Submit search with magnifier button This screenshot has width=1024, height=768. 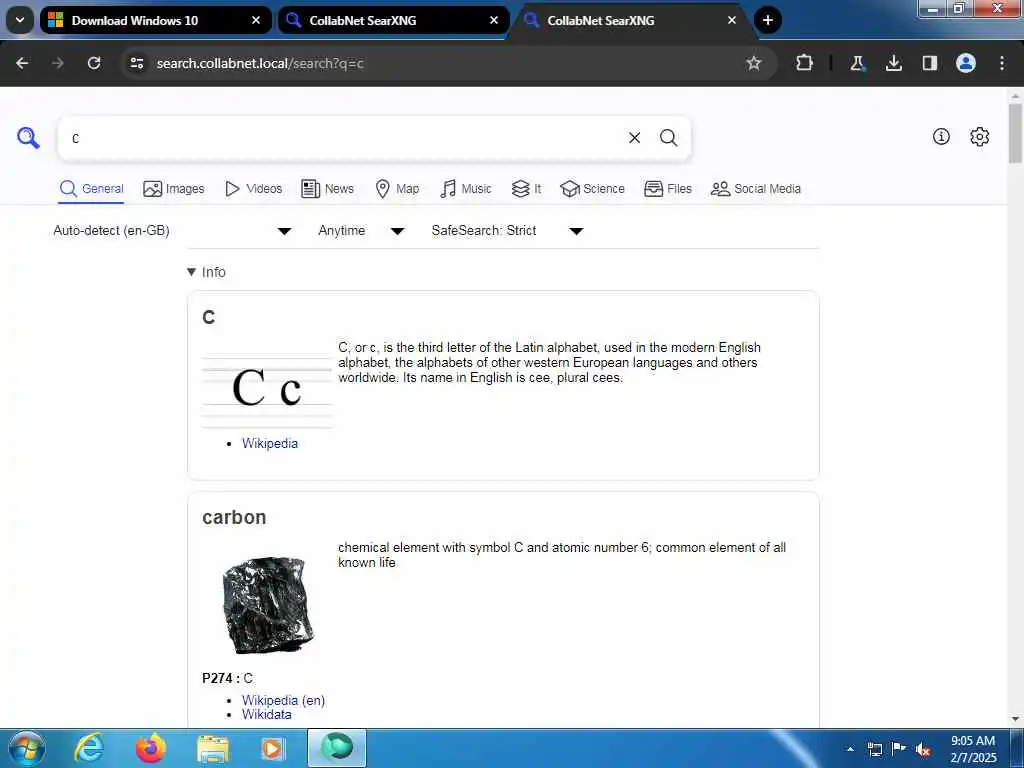(668, 138)
